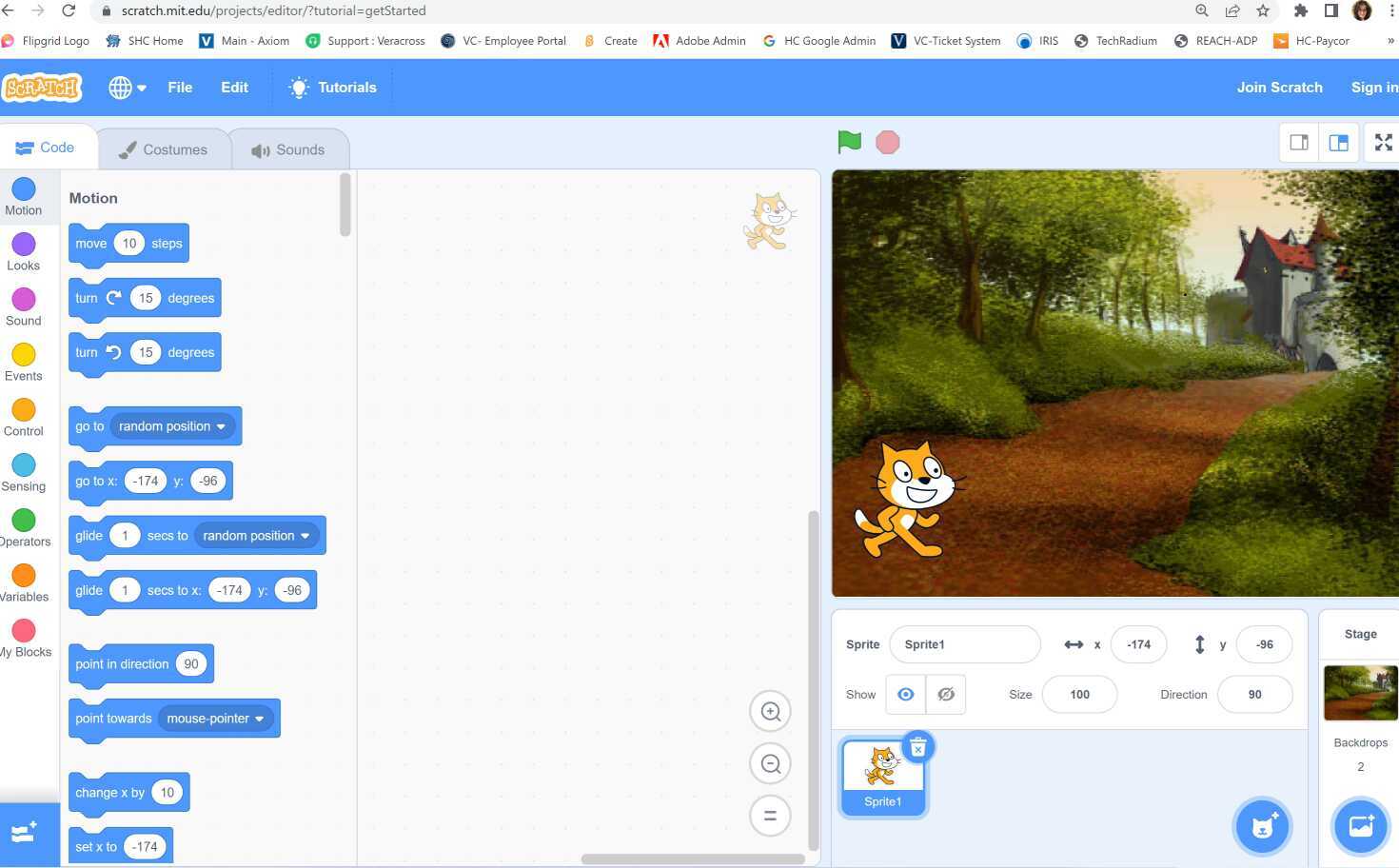This screenshot has height=868, width=1399.
Task: Click direction value 90 in point block
Action: point(190,664)
